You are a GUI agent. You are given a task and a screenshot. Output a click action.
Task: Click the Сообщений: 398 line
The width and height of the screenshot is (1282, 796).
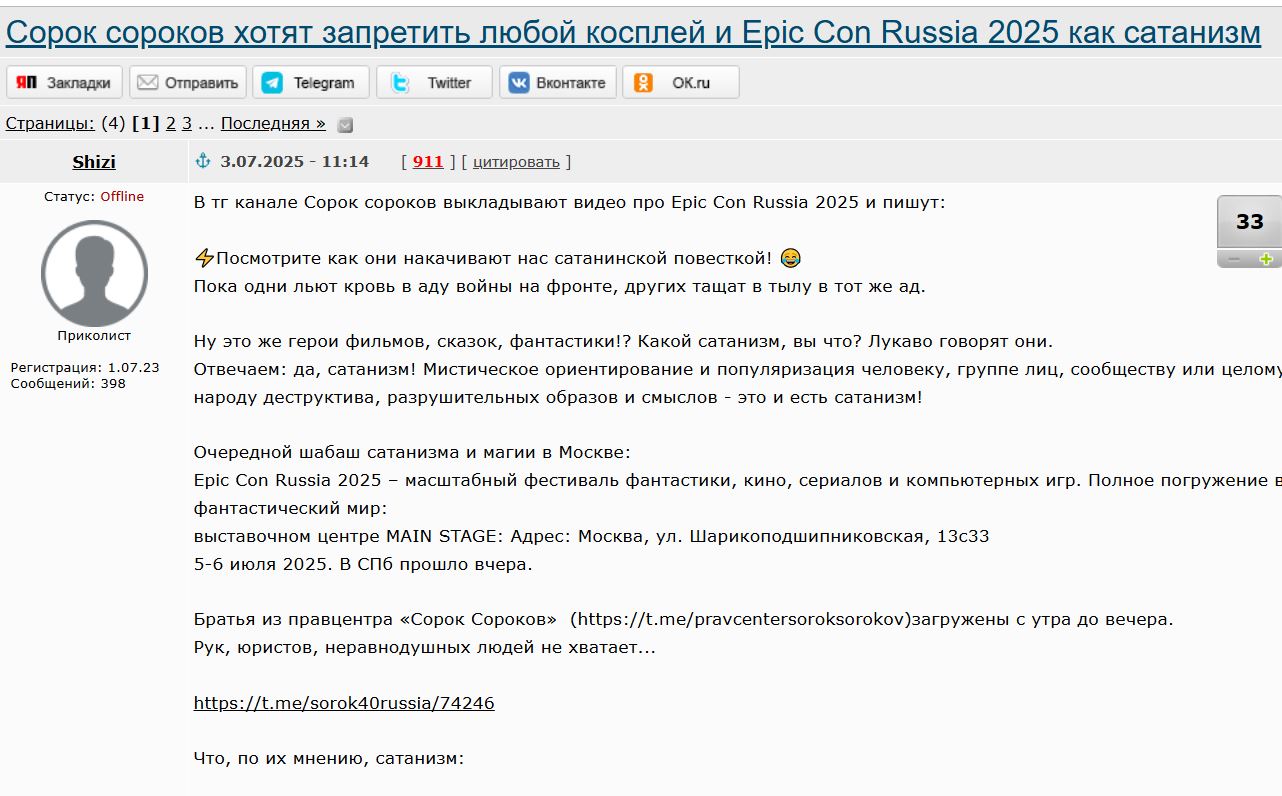click(x=68, y=384)
